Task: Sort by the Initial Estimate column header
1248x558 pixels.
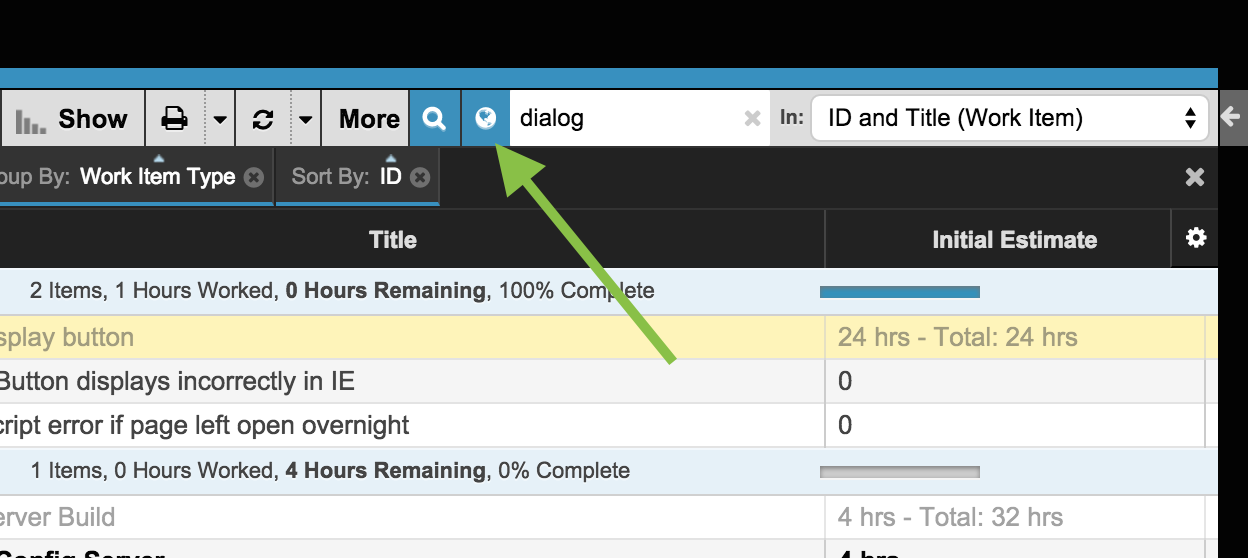Action: tap(1014, 239)
